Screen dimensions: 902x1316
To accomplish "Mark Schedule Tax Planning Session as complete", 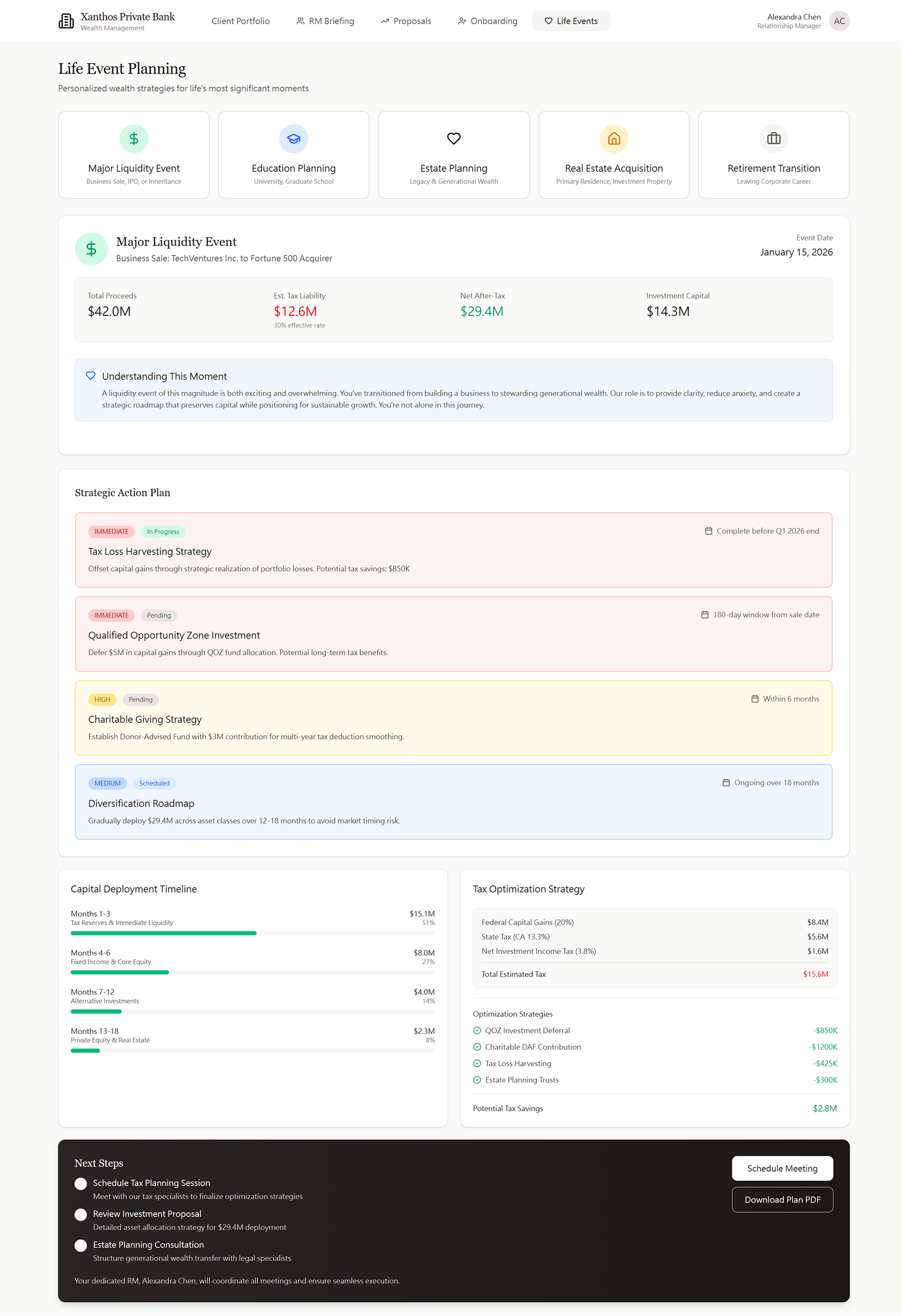I will pyautogui.click(x=81, y=1184).
